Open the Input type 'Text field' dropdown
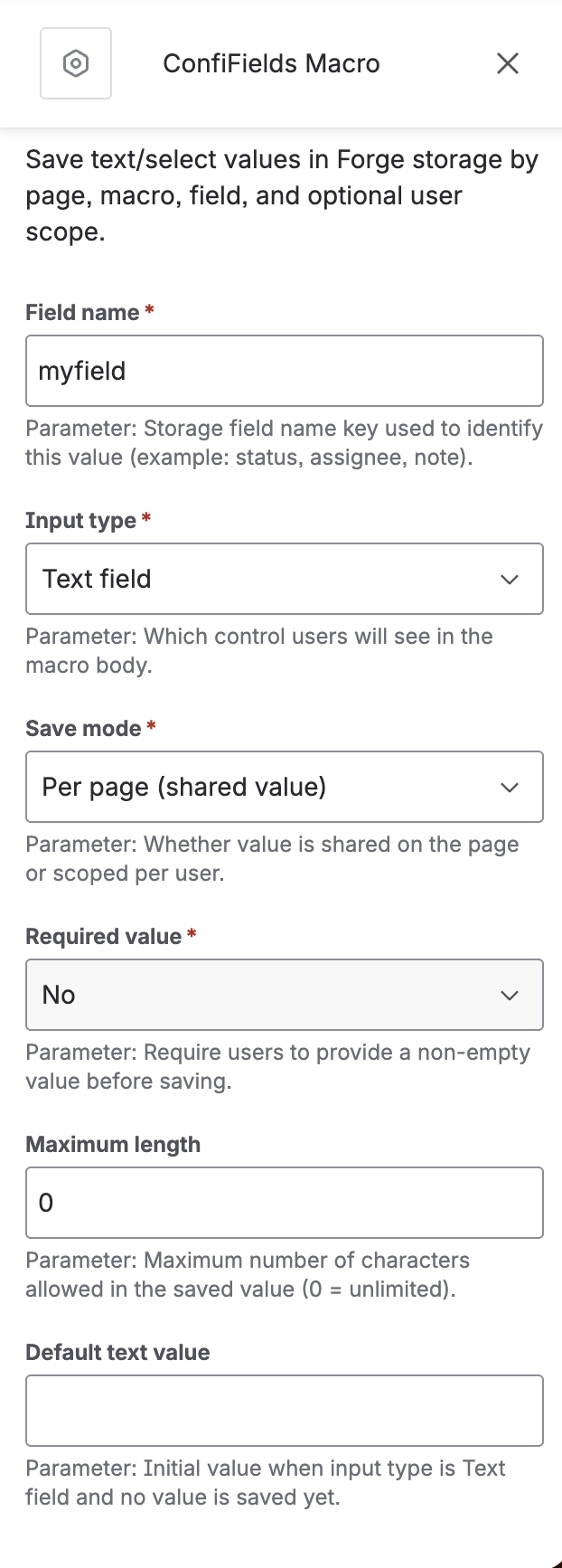Screen dimensions: 562x1568 point(271,579)
